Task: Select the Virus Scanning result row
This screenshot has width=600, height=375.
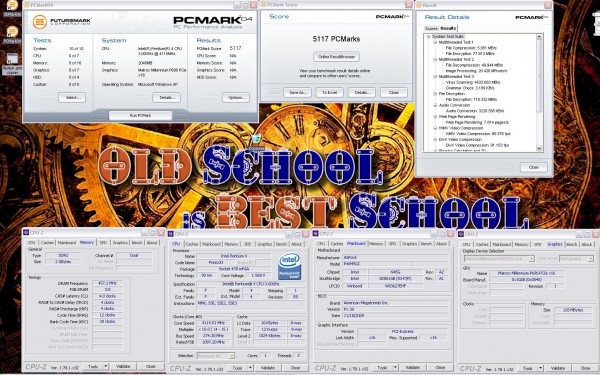Action: pos(473,82)
